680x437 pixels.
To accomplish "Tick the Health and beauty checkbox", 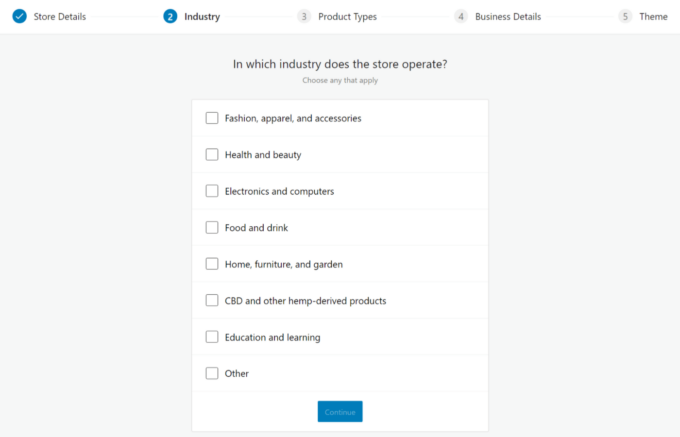I will [x=212, y=154].
